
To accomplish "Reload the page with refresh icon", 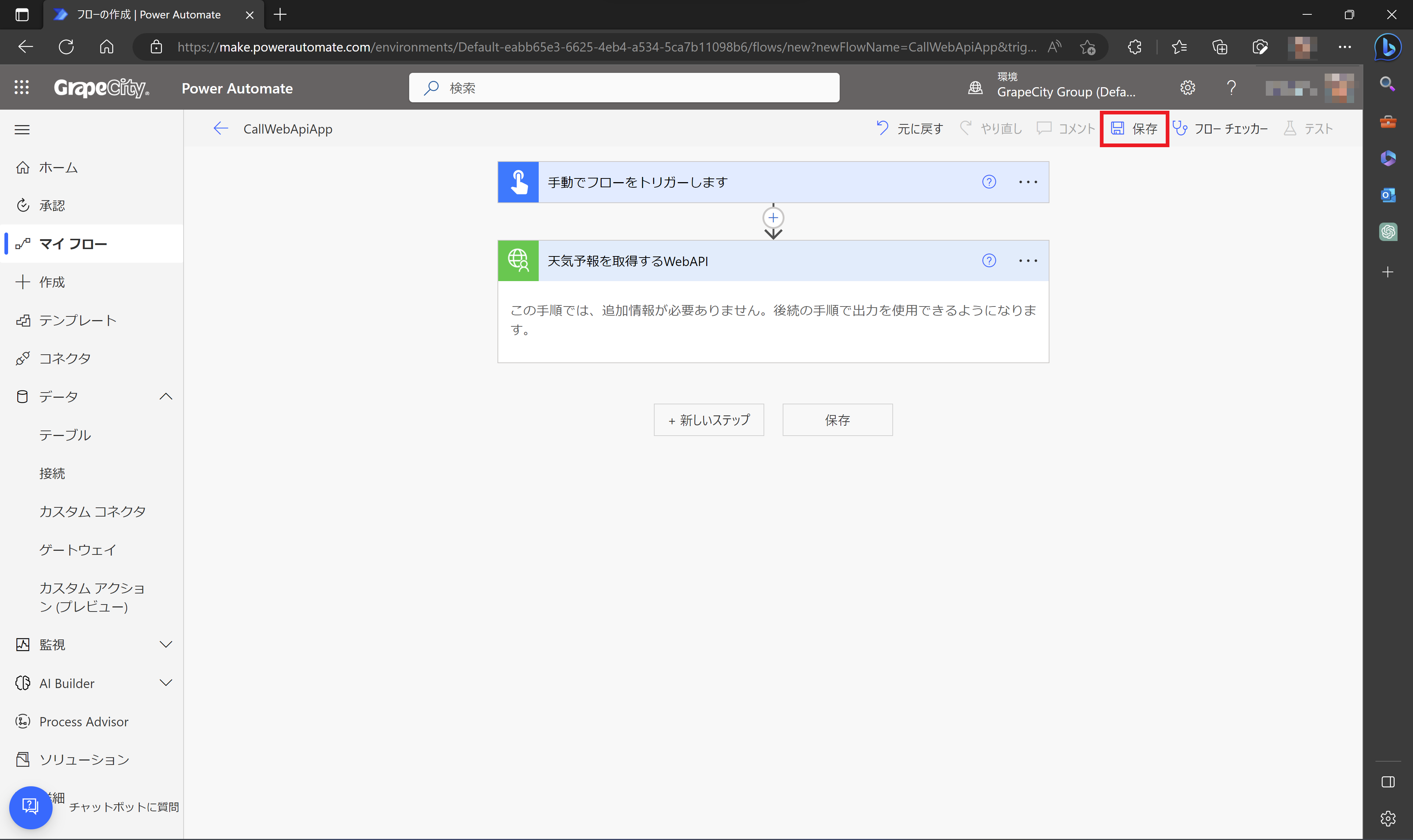I will (x=66, y=47).
